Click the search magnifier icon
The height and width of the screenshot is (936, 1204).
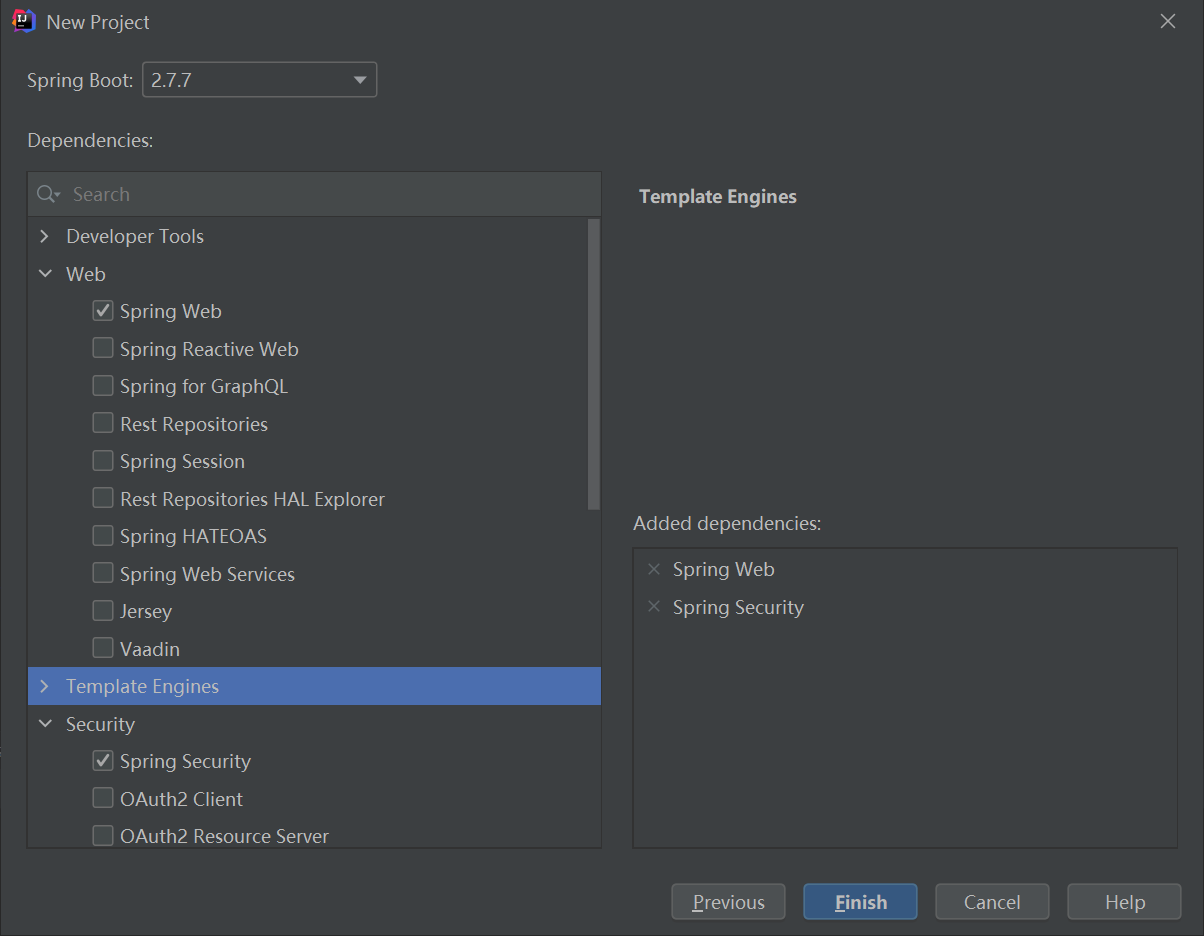click(x=48, y=194)
